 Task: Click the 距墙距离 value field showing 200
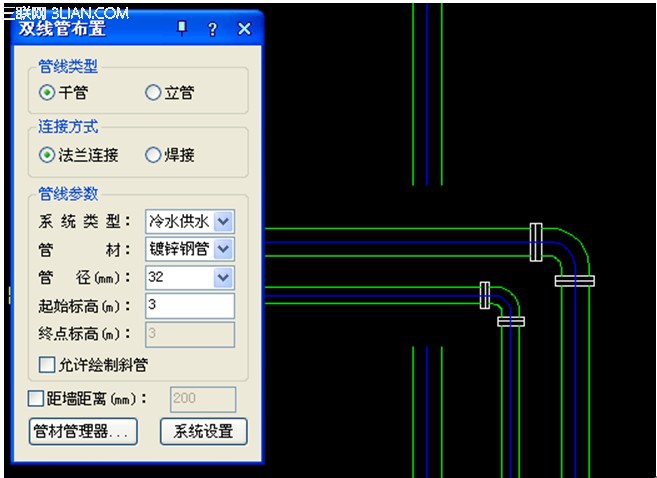coord(203,399)
